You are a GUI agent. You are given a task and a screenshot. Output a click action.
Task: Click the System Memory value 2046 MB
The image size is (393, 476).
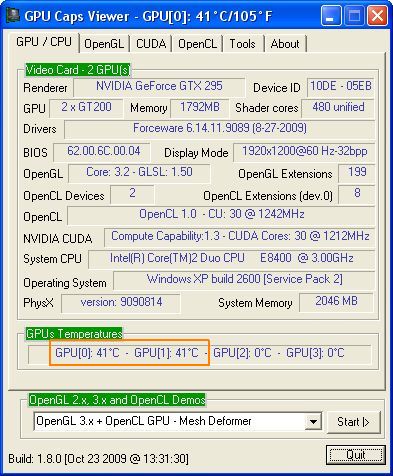pos(336,302)
